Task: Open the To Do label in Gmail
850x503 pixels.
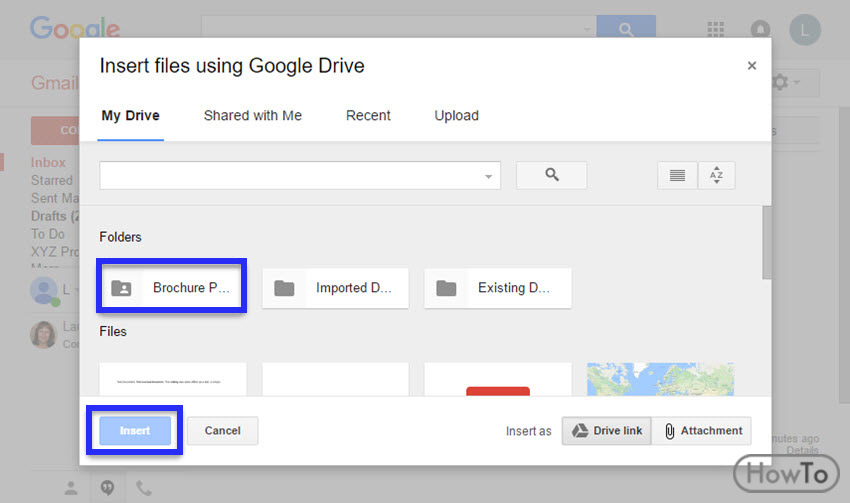Action: click(x=48, y=234)
